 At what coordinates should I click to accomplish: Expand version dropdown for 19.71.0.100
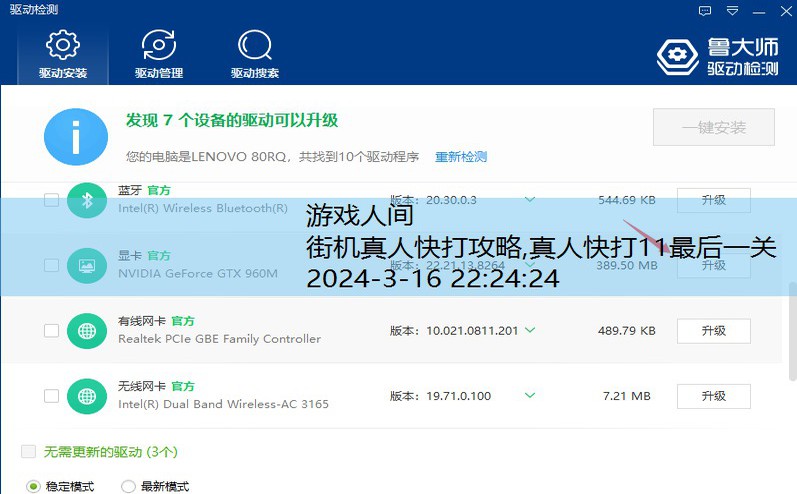[x=530, y=395]
